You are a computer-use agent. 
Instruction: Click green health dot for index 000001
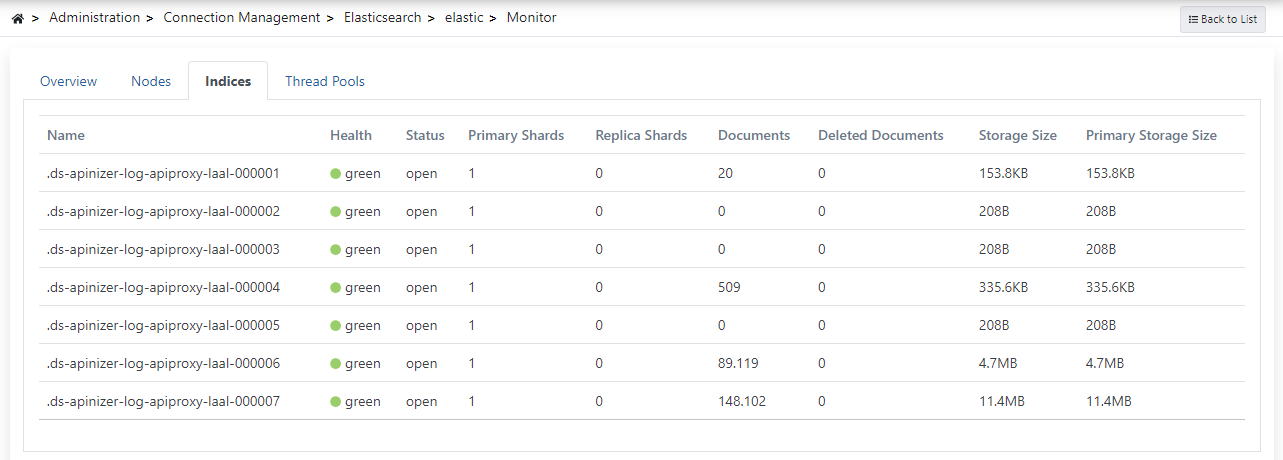336,174
